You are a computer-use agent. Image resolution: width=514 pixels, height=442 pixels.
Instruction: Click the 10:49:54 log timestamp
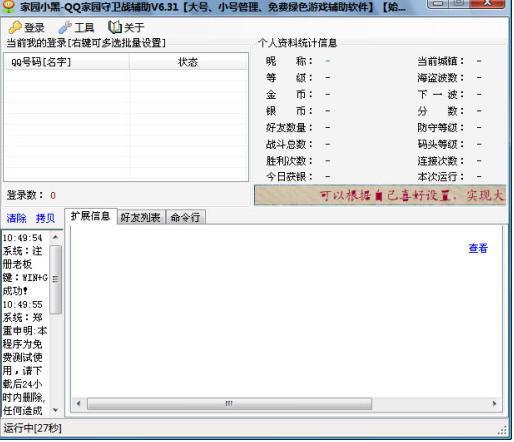[x=23, y=238]
